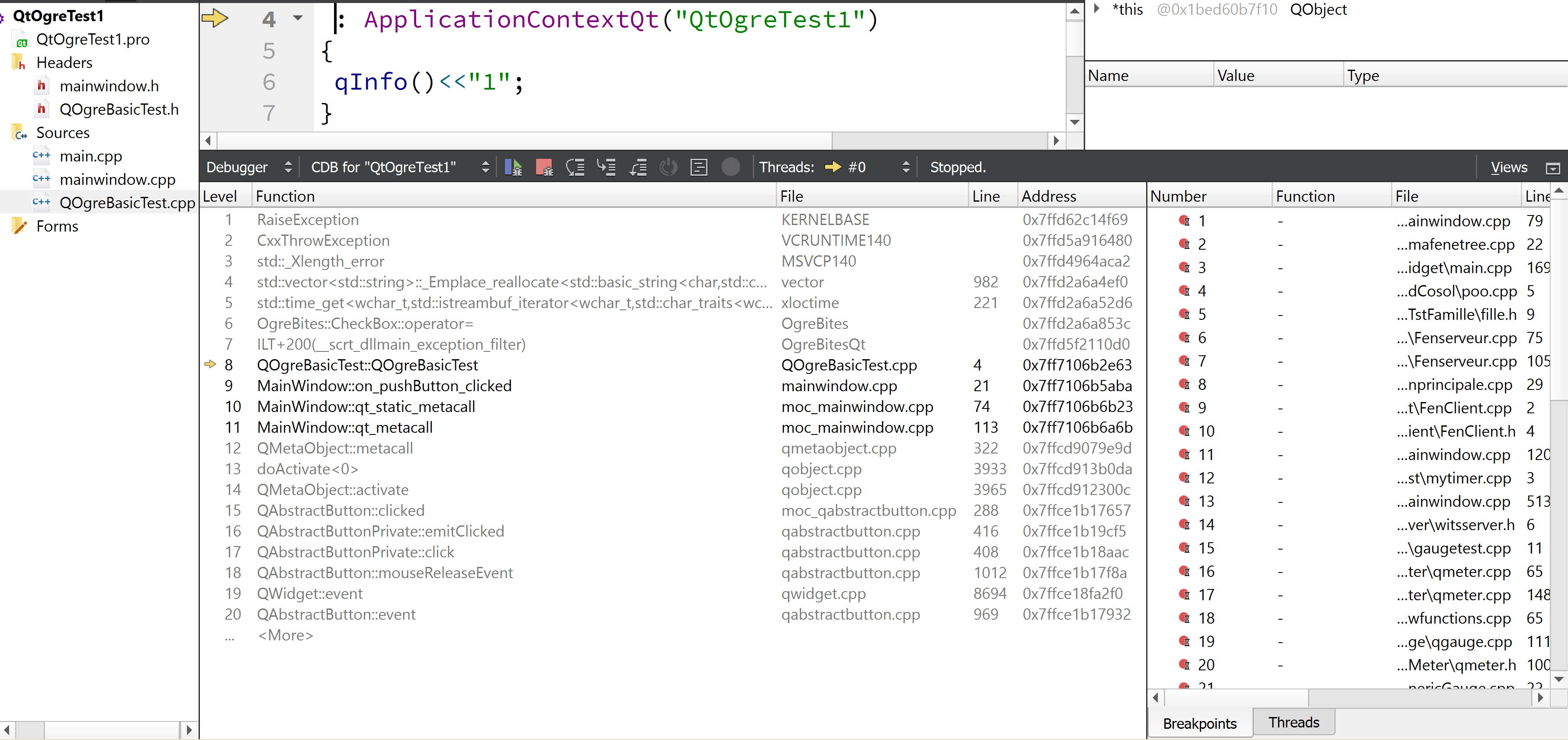
Task: Click the QOgreBasicTest.h header file icon
Action: point(42,109)
